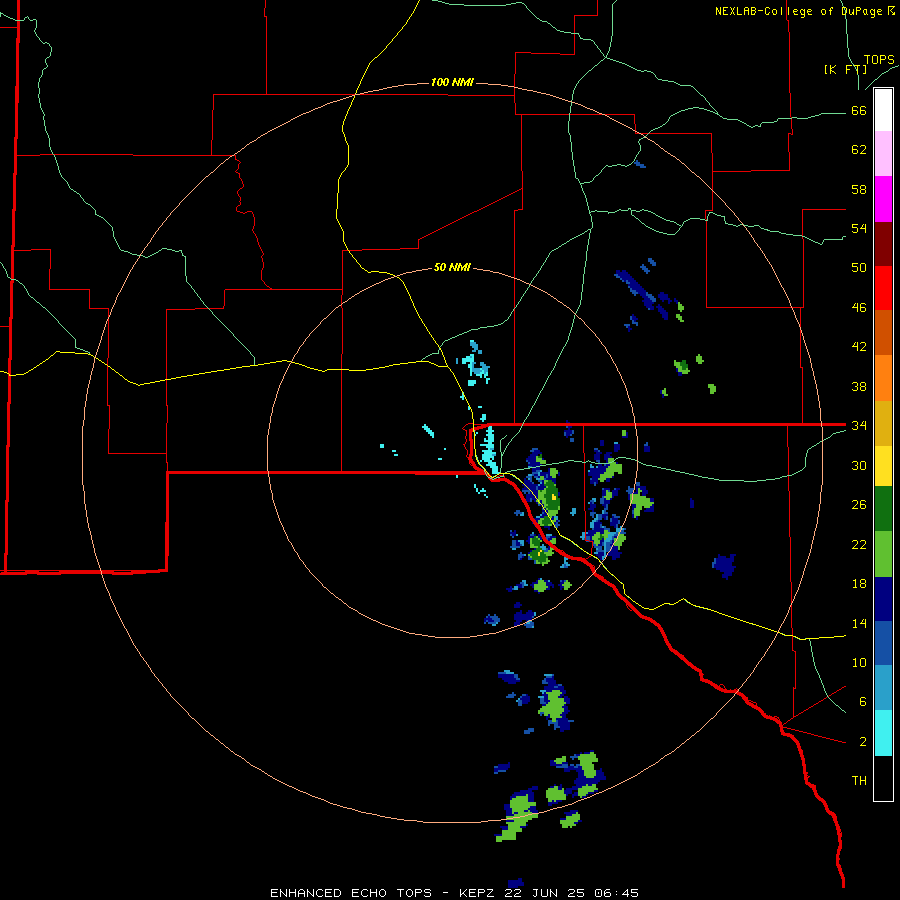The height and width of the screenshot is (900, 900).
Task: Pick the bright yellow legend band
Action: pos(883,465)
